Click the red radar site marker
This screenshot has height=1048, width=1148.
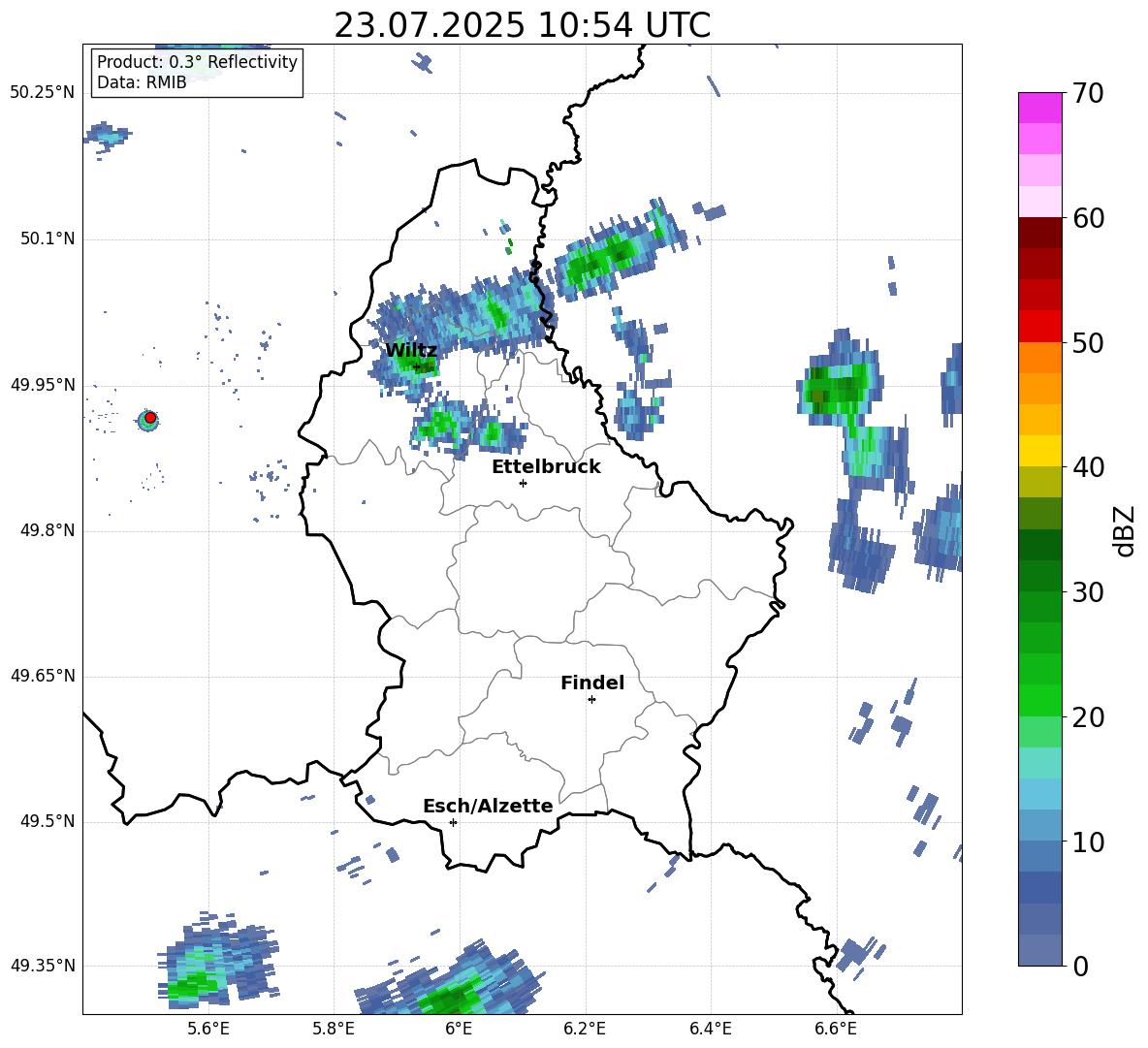150,417
